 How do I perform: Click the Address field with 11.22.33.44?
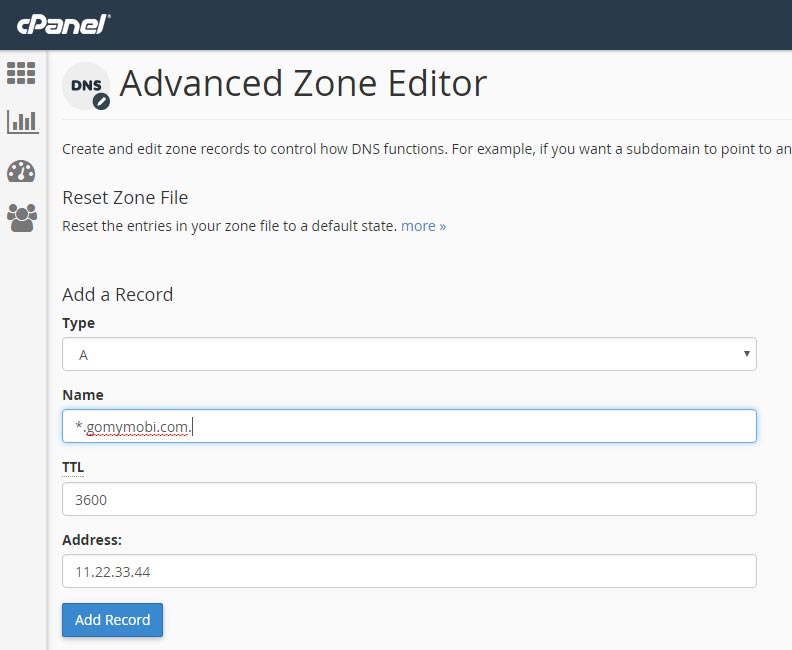409,571
